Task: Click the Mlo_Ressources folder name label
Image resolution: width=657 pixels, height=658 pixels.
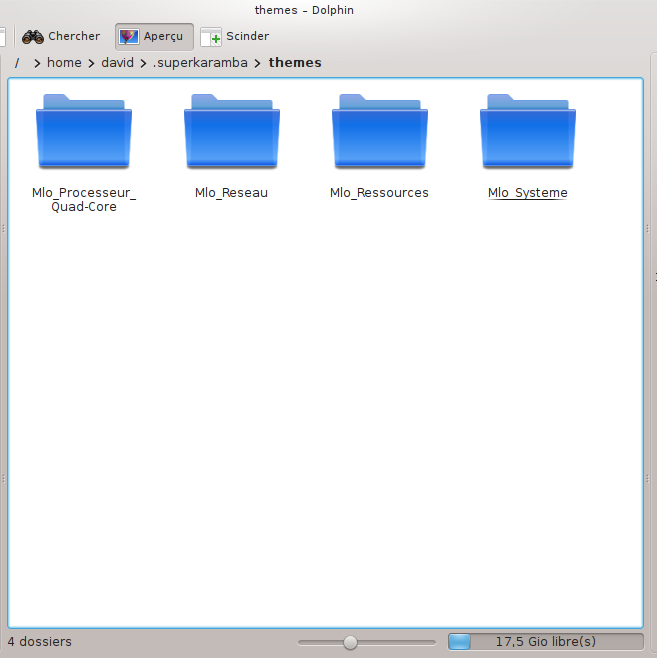Action: pos(379,193)
